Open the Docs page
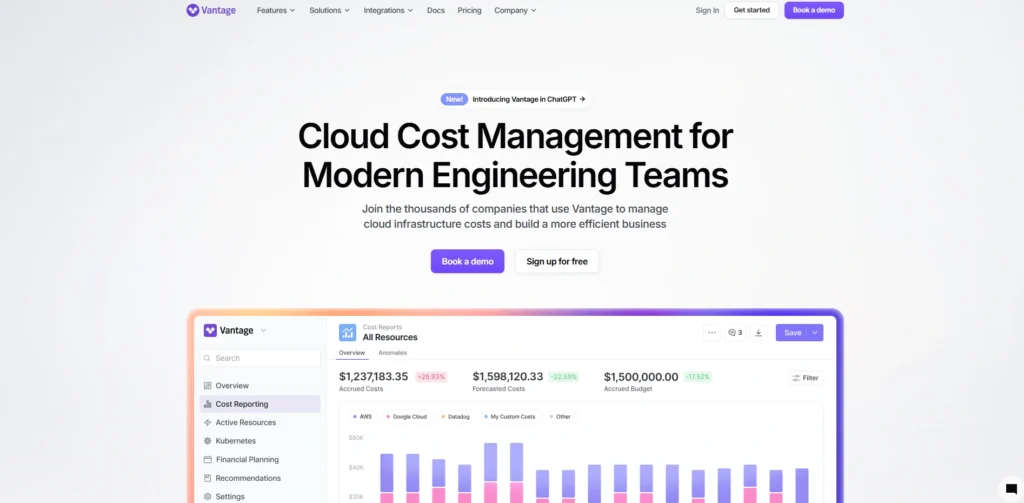This screenshot has width=1024, height=503. coord(436,10)
